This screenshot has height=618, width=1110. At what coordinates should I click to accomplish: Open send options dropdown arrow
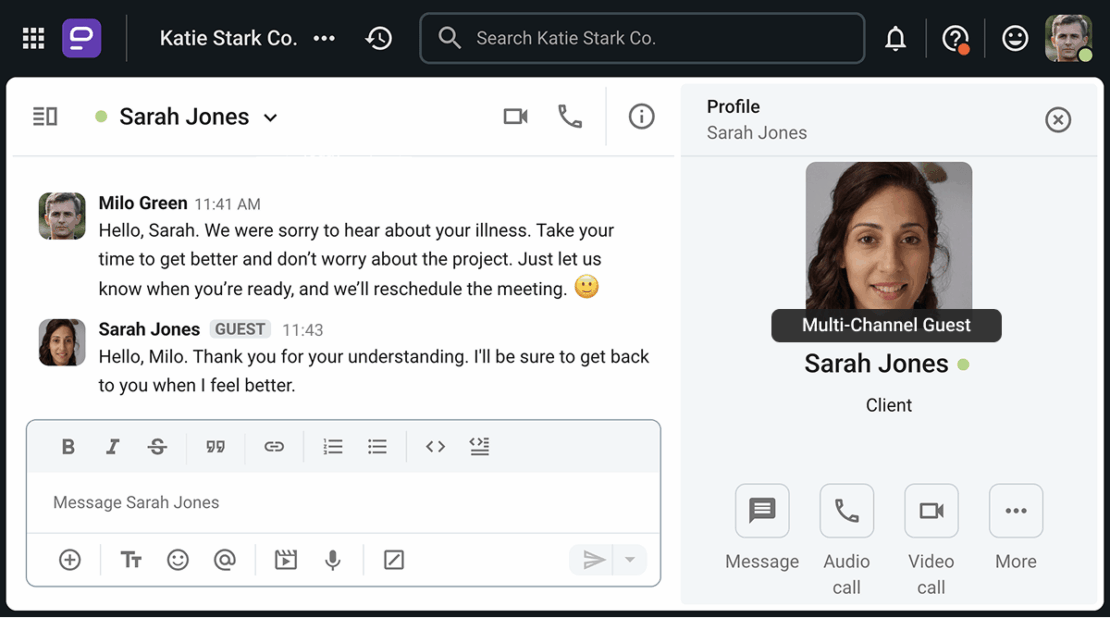pyautogui.click(x=629, y=560)
